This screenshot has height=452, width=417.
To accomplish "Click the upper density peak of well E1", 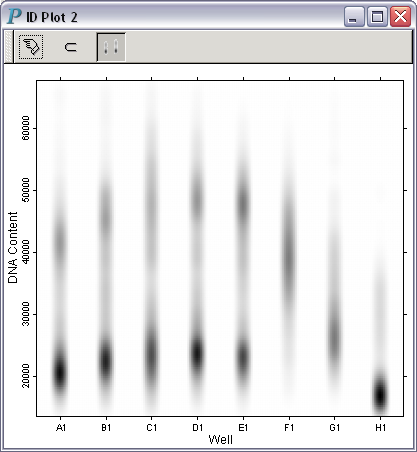I will (243, 203).
